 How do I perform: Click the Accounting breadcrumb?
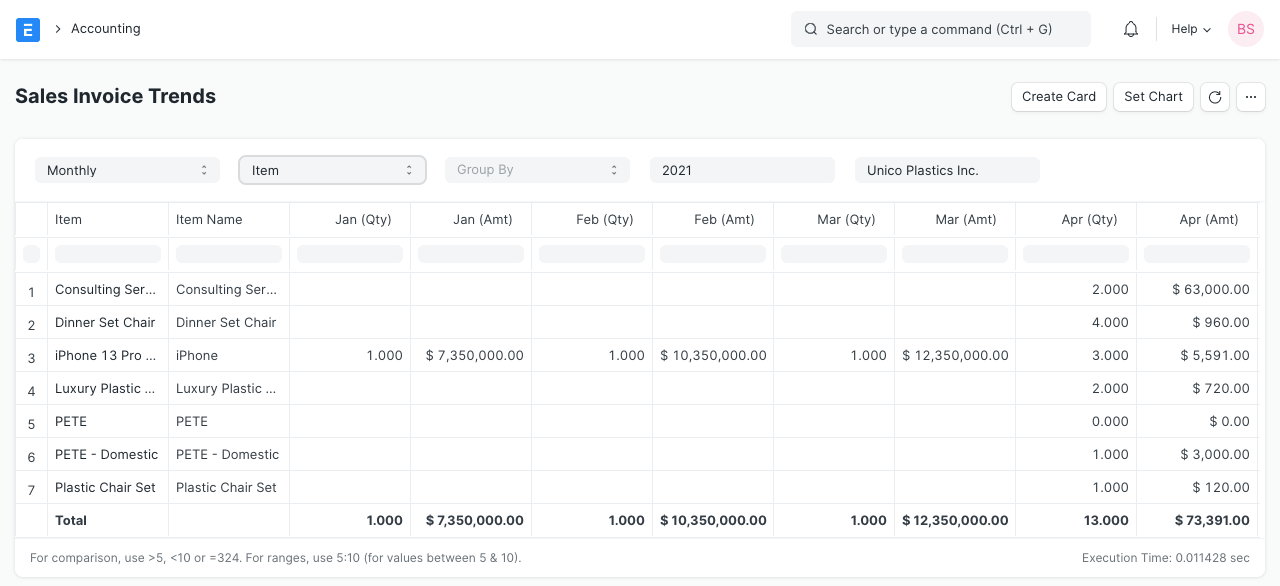click(106, 29)
